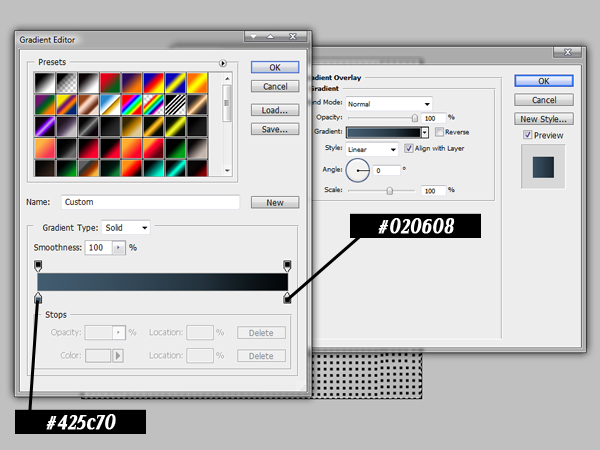
Task: Pick the chrome blue-white gradient preset
Action: [110, 104]
